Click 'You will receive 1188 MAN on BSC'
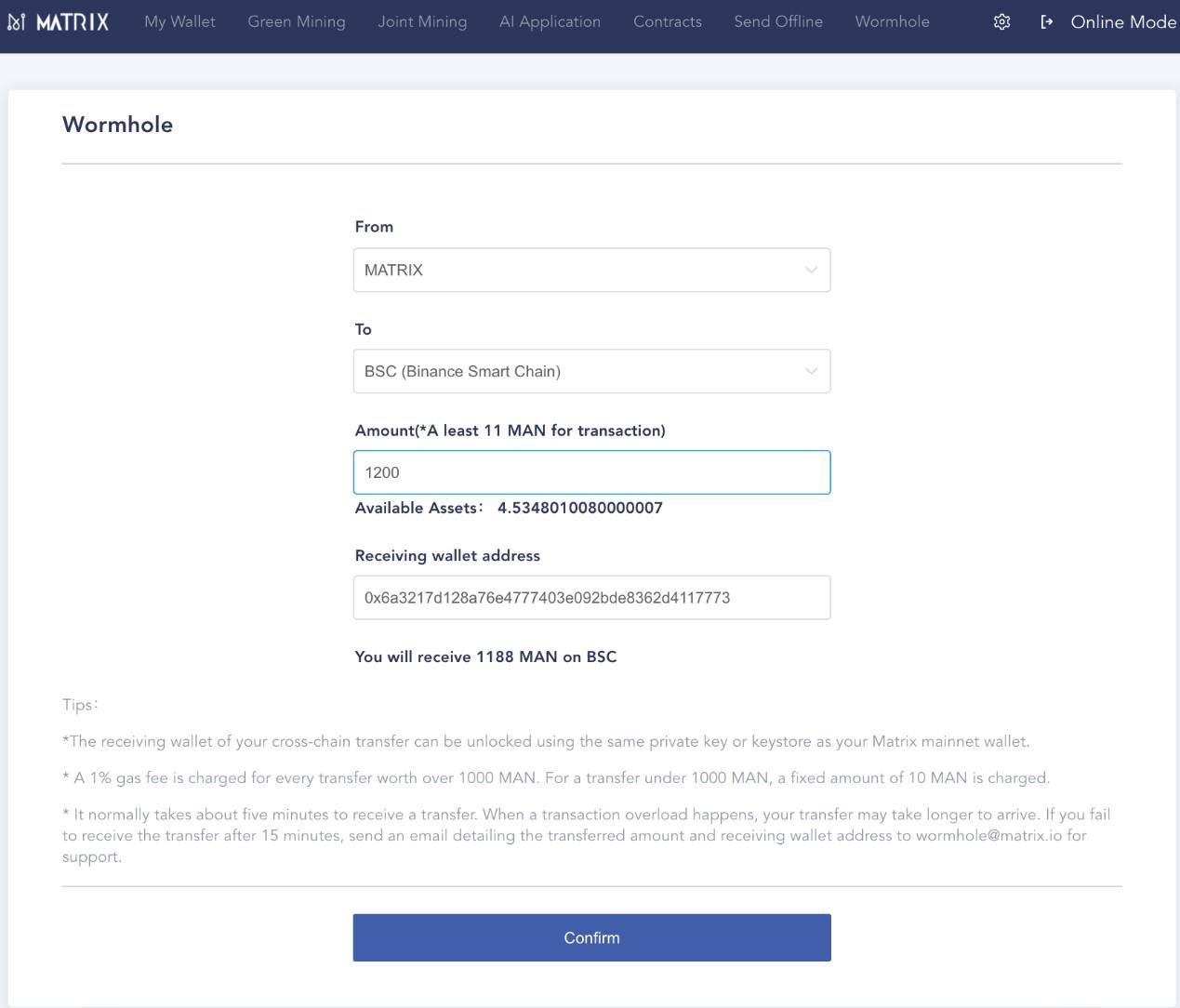The image size is (1180, 1008). [x=486, y=657]
